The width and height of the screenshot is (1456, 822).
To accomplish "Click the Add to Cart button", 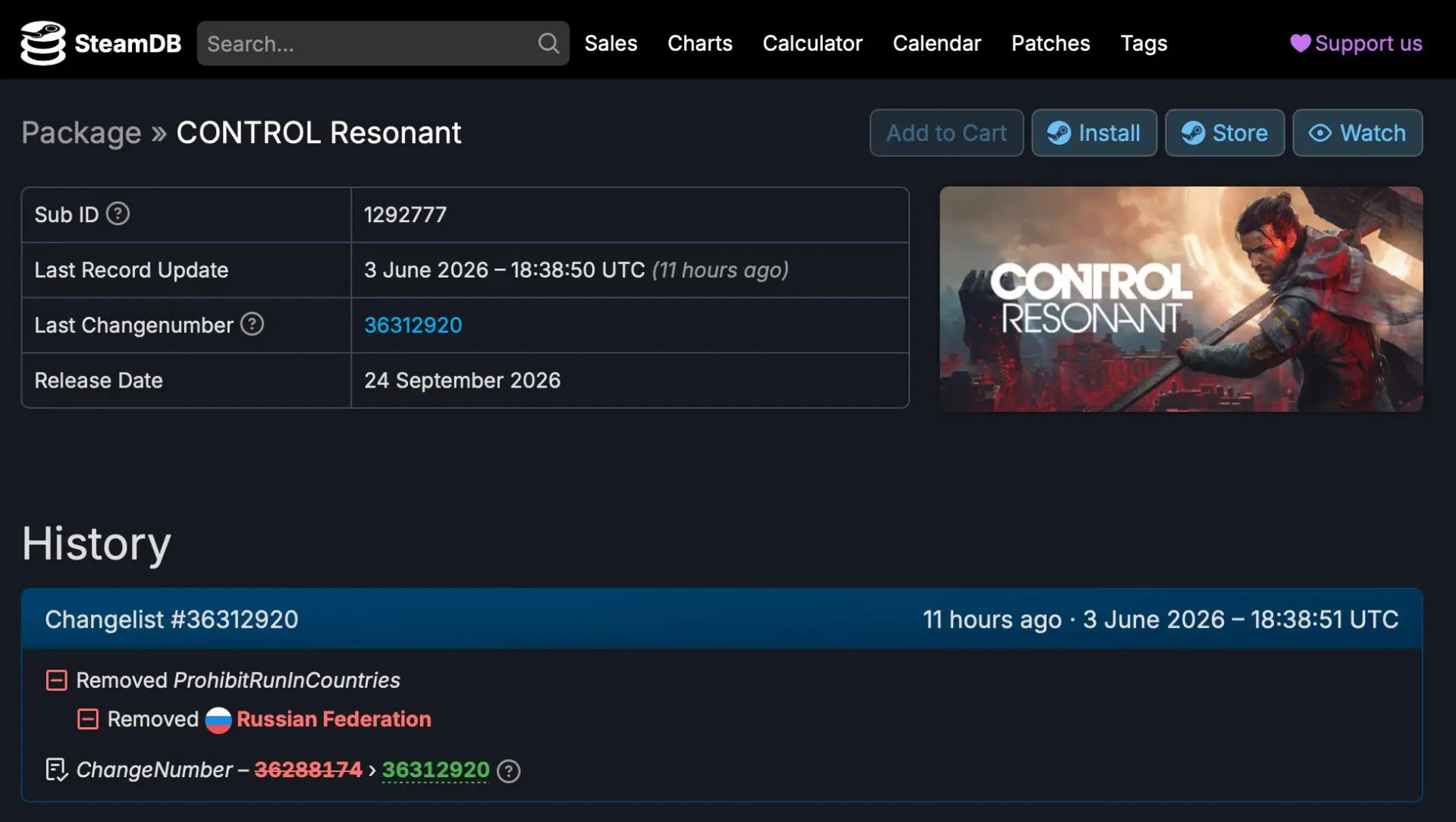I will click(946, 133).
